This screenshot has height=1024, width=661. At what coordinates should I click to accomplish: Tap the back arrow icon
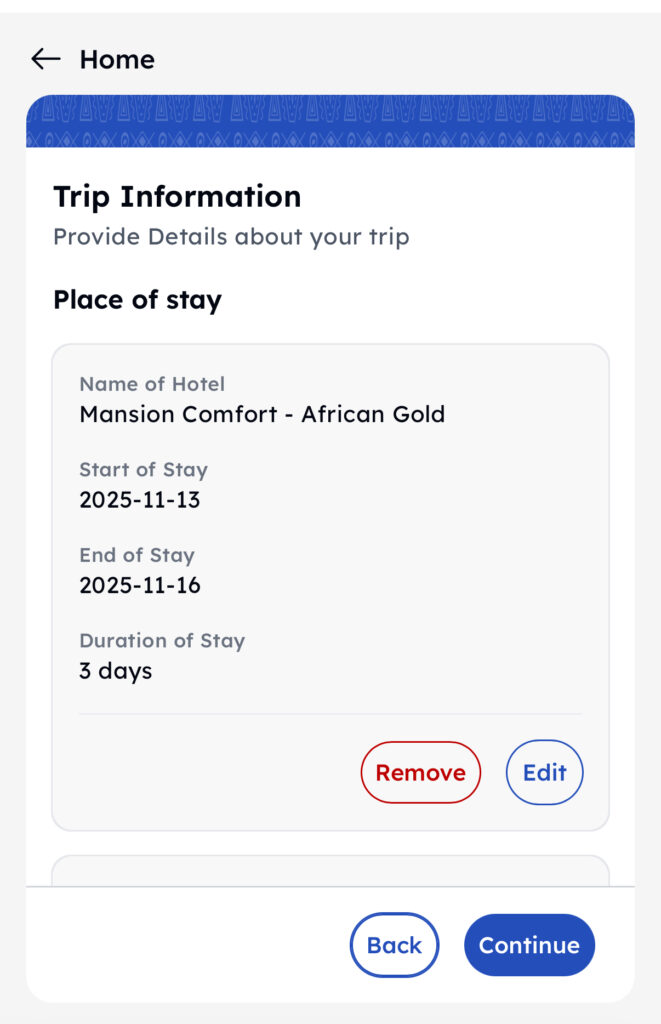[x=45, y=59]
